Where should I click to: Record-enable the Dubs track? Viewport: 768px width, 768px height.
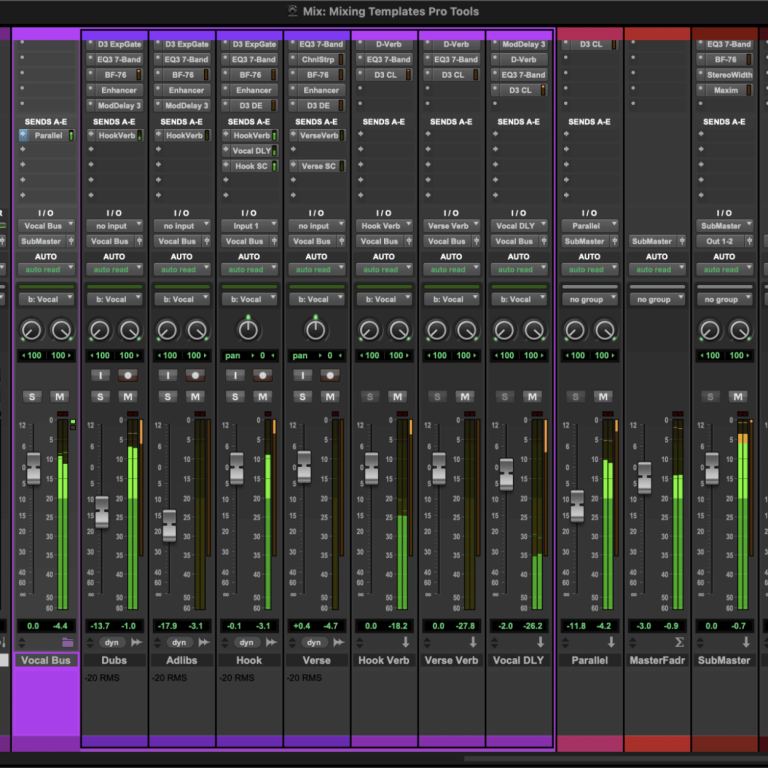tap(128, 376)
